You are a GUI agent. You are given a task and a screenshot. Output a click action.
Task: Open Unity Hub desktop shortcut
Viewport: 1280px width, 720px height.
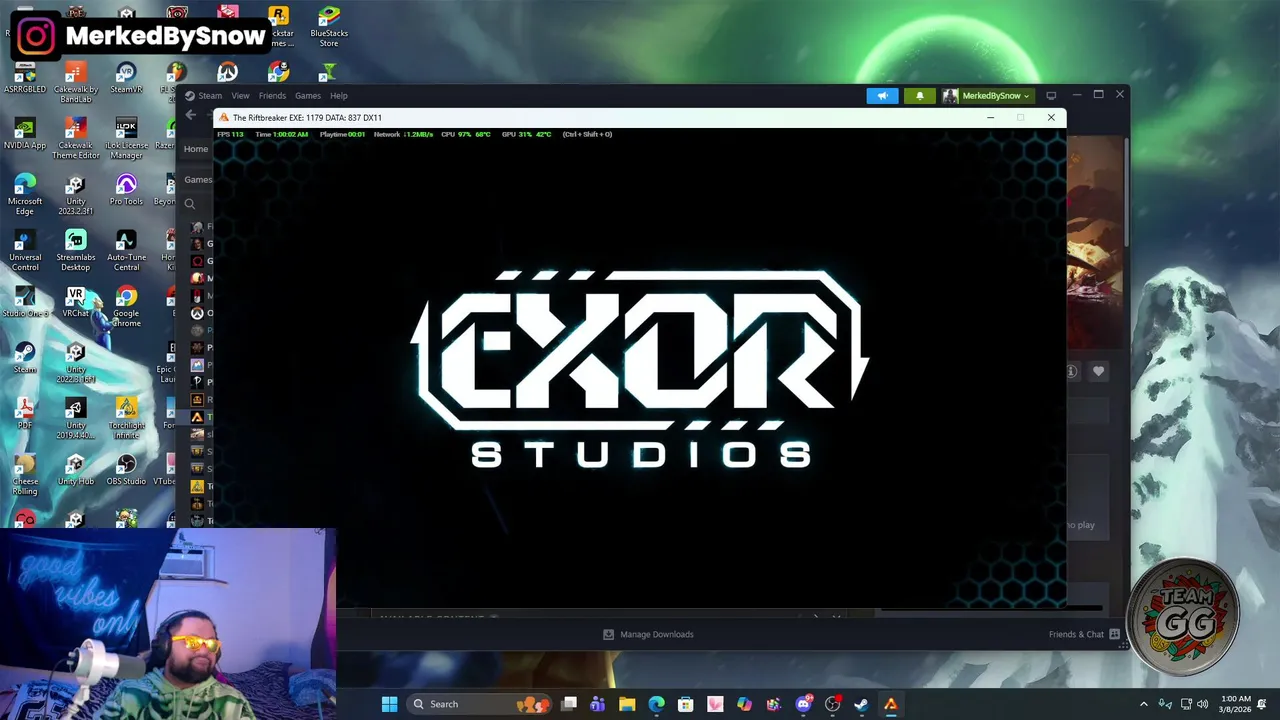76,470
